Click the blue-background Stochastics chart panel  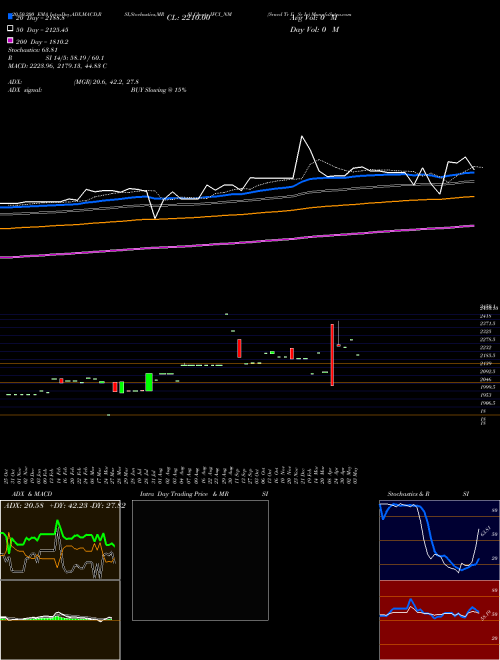click(x=439, y=540)
